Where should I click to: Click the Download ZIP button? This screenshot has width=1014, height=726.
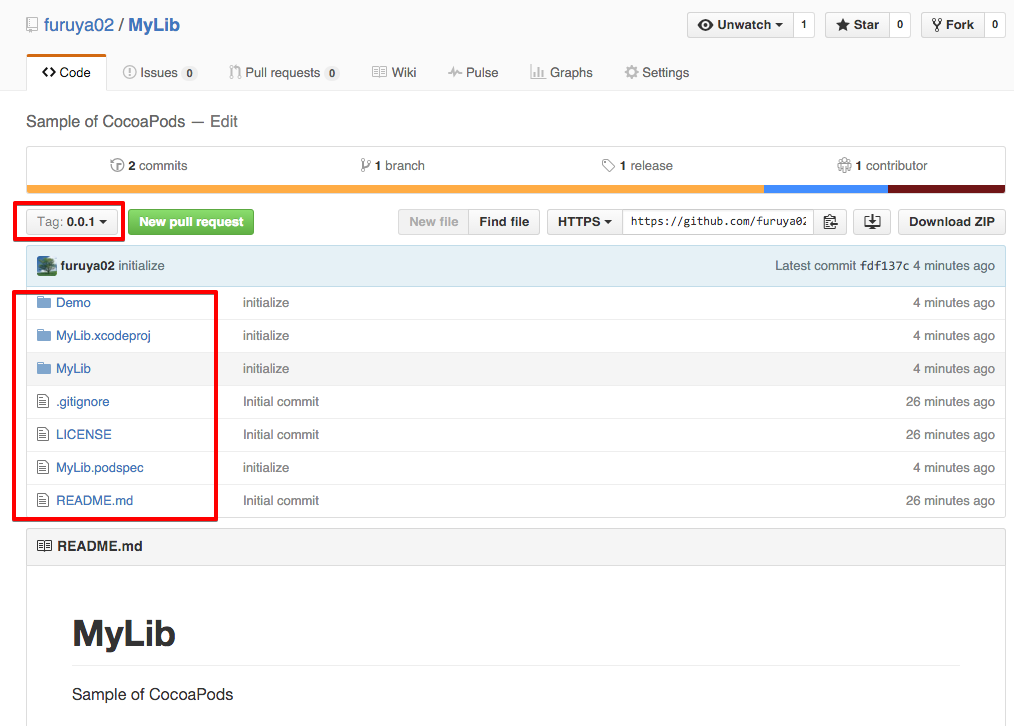(951, 222)
